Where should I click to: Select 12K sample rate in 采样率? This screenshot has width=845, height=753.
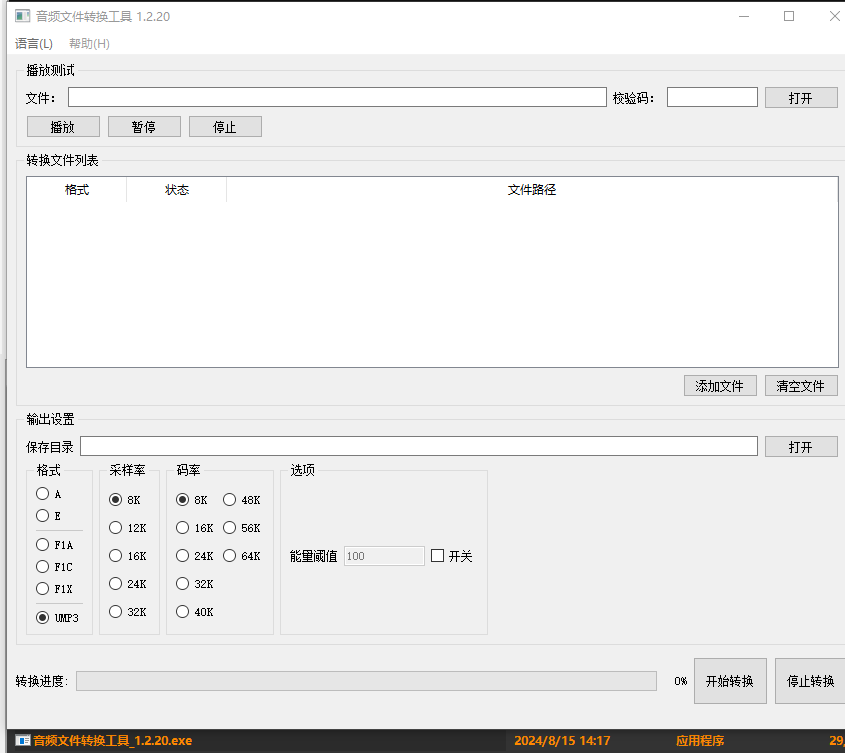pos(115,528)
